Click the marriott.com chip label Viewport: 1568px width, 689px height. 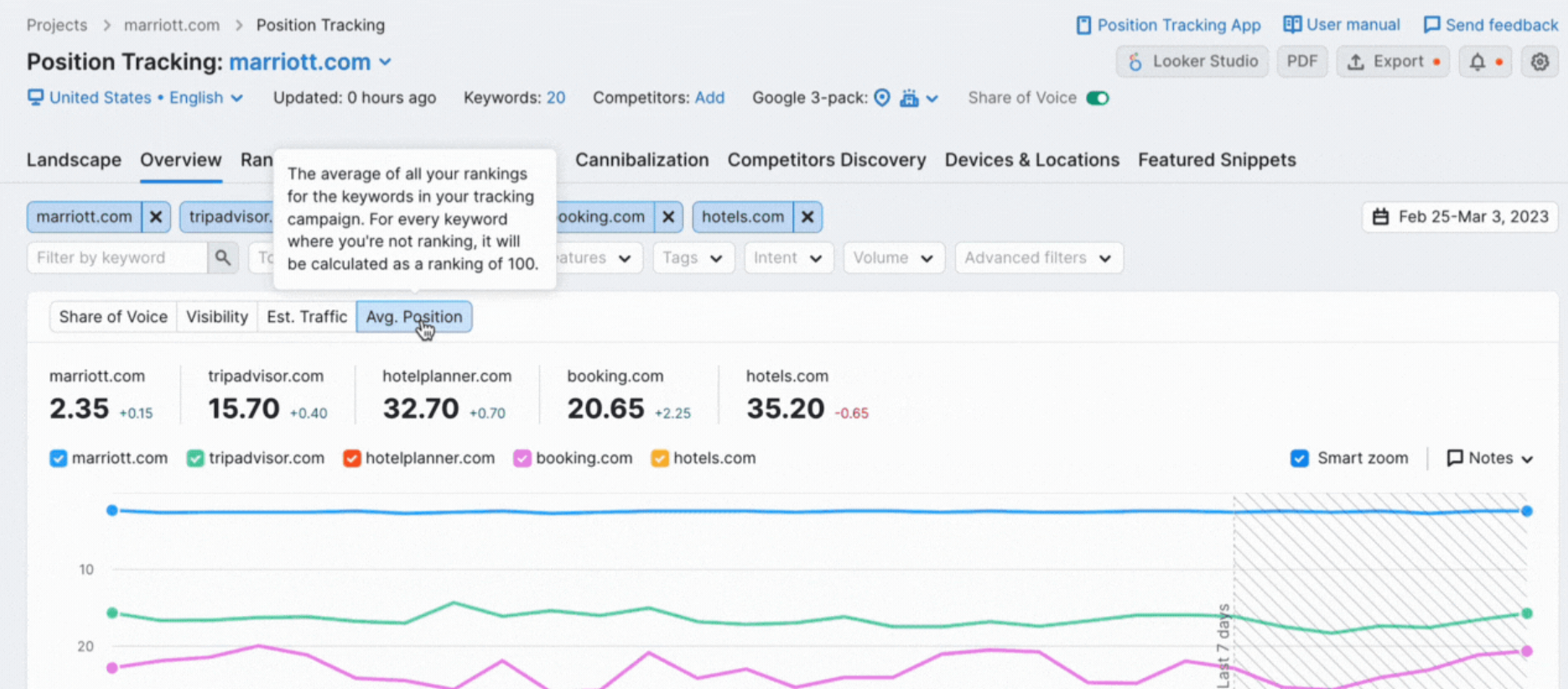click(x=84, y=217)
